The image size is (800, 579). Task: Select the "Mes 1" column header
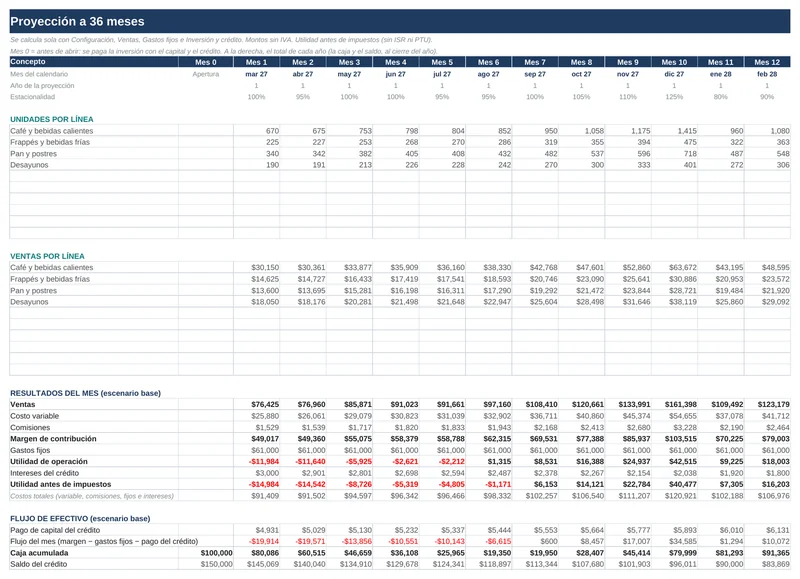256,62
